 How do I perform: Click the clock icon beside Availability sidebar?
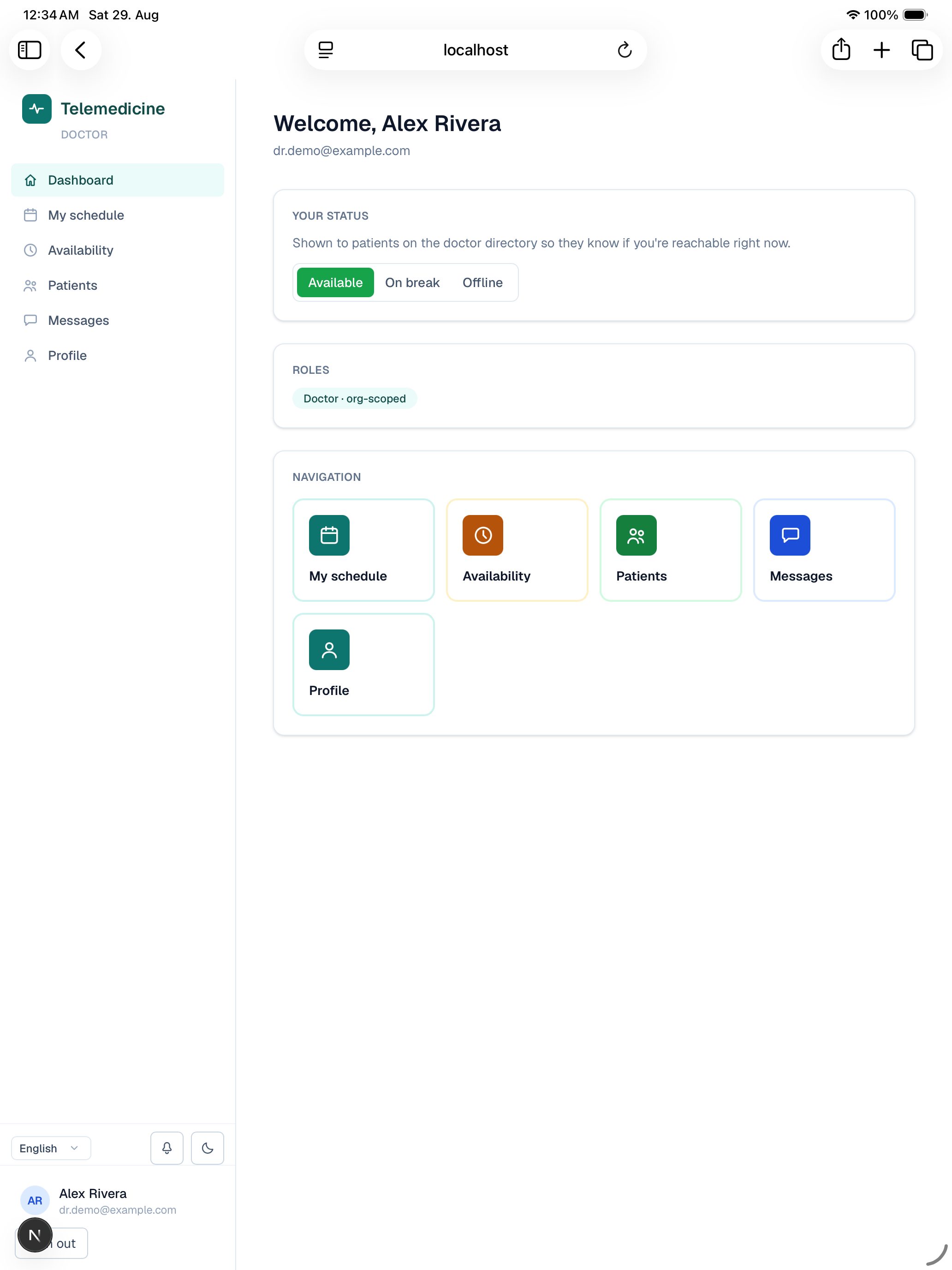point(30,250)
